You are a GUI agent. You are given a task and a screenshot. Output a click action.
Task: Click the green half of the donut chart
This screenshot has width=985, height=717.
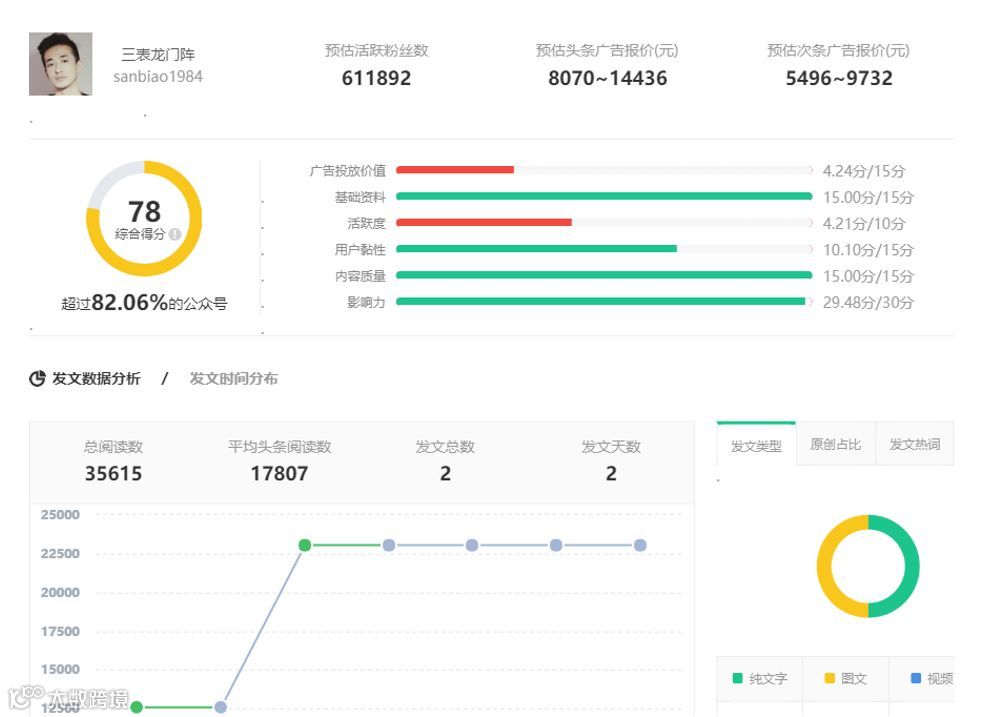click(x=912, y=566)
